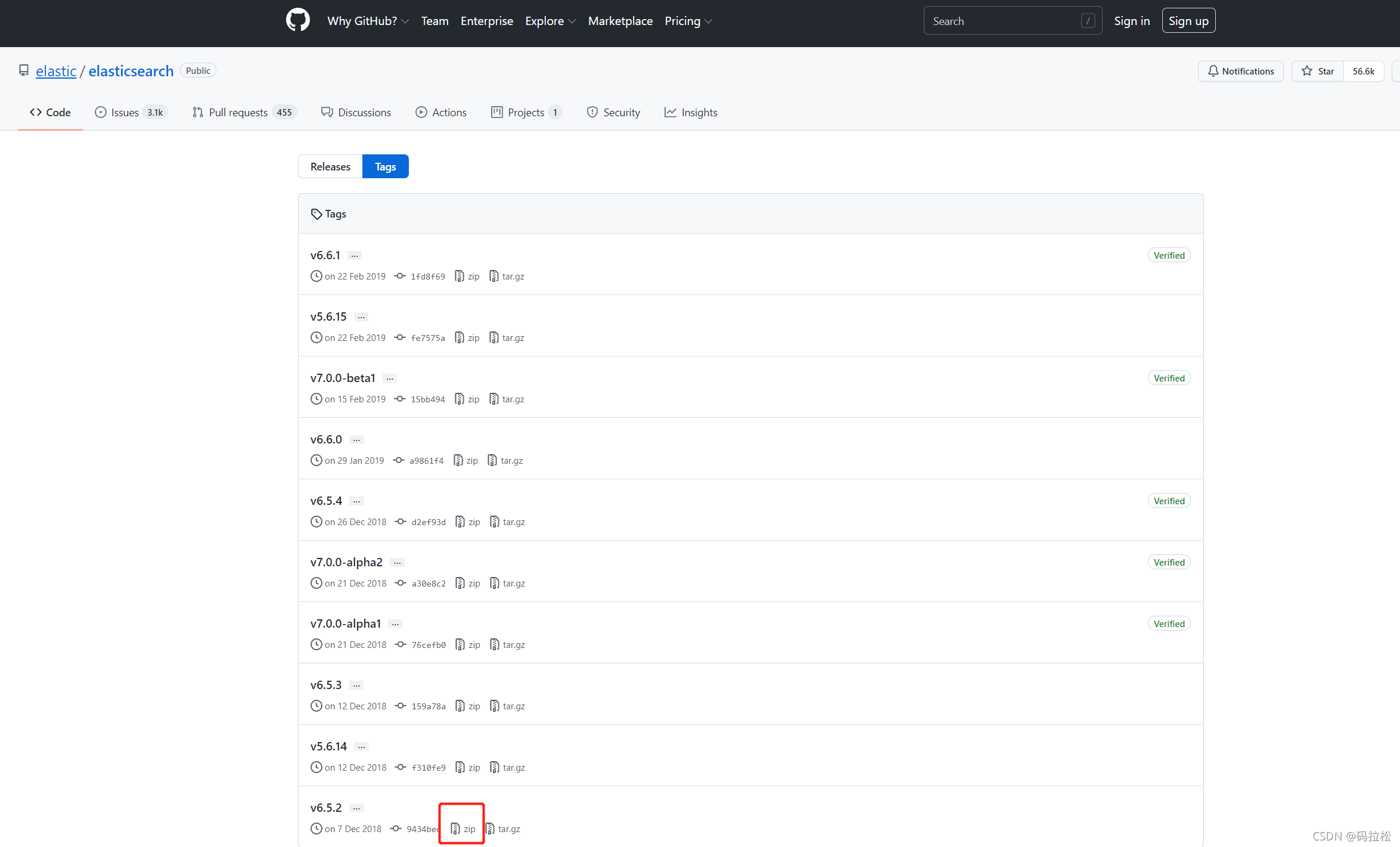Open the elastic organization link
The width and height of the screenshot is (1400, 847).
point(56,71)
